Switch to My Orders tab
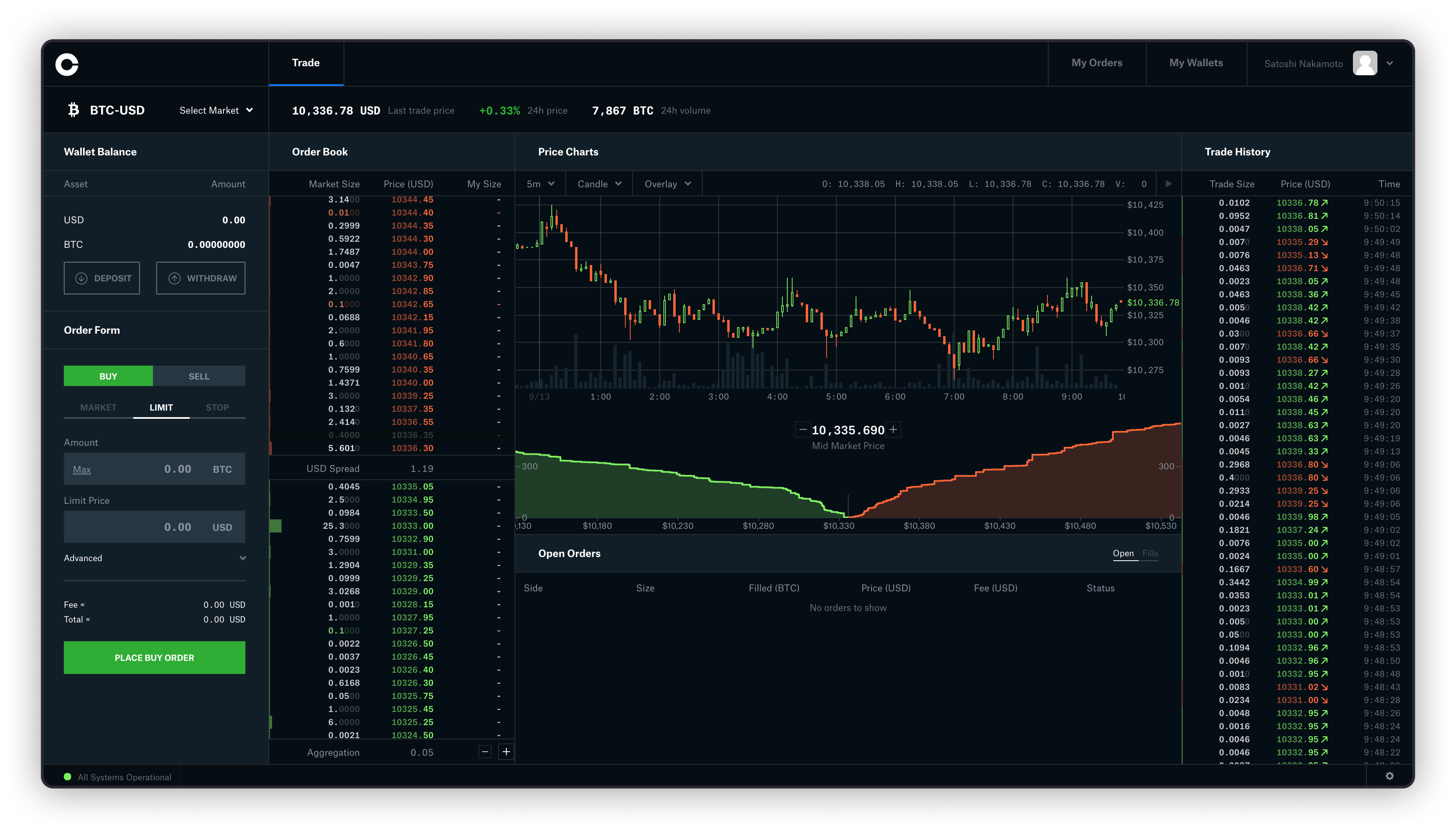Viewport: 1456px width, 831px height. [x=1097, y=62]
